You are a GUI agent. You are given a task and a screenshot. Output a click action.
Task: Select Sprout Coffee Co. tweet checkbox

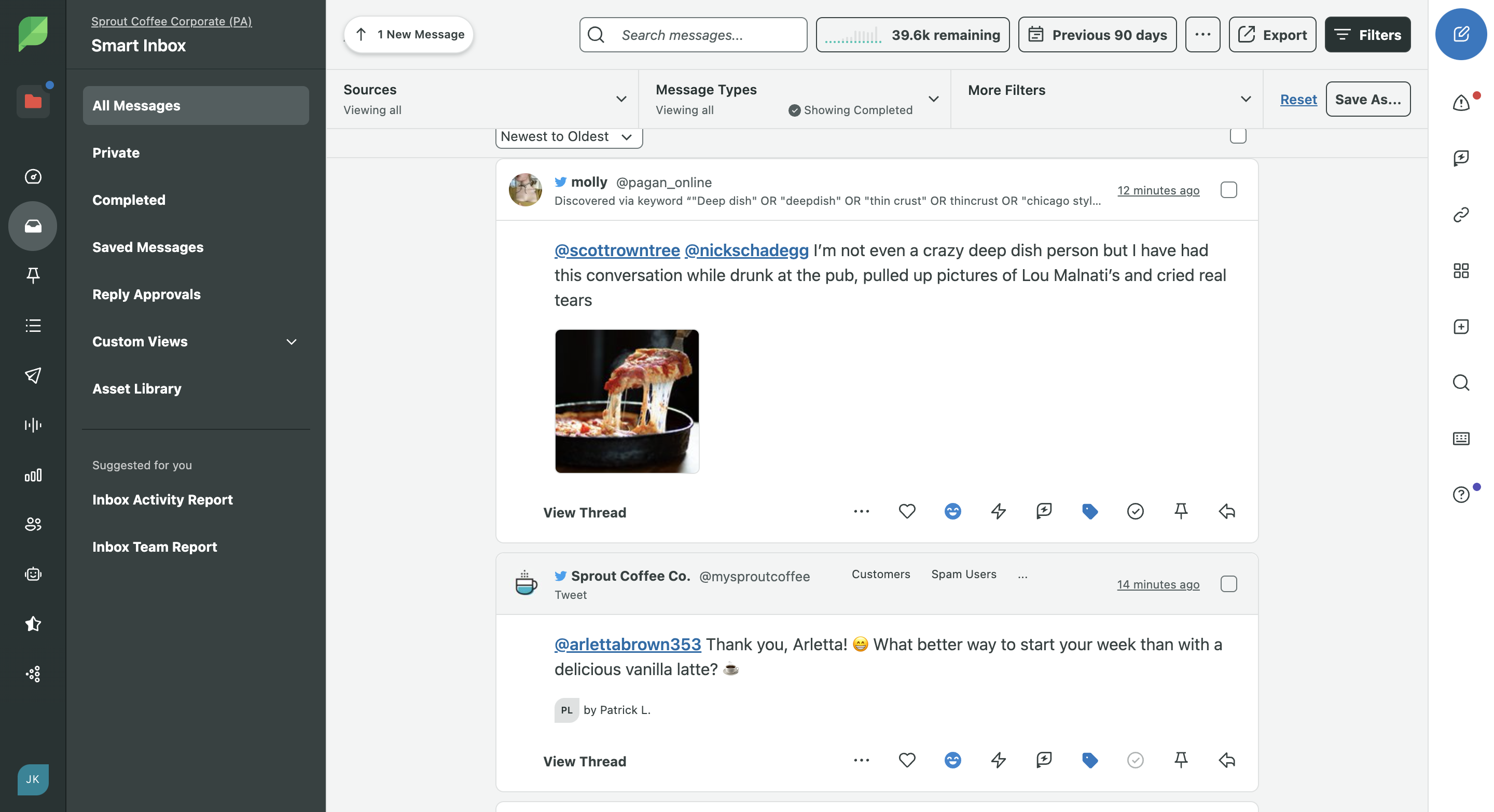[1228, 584]
